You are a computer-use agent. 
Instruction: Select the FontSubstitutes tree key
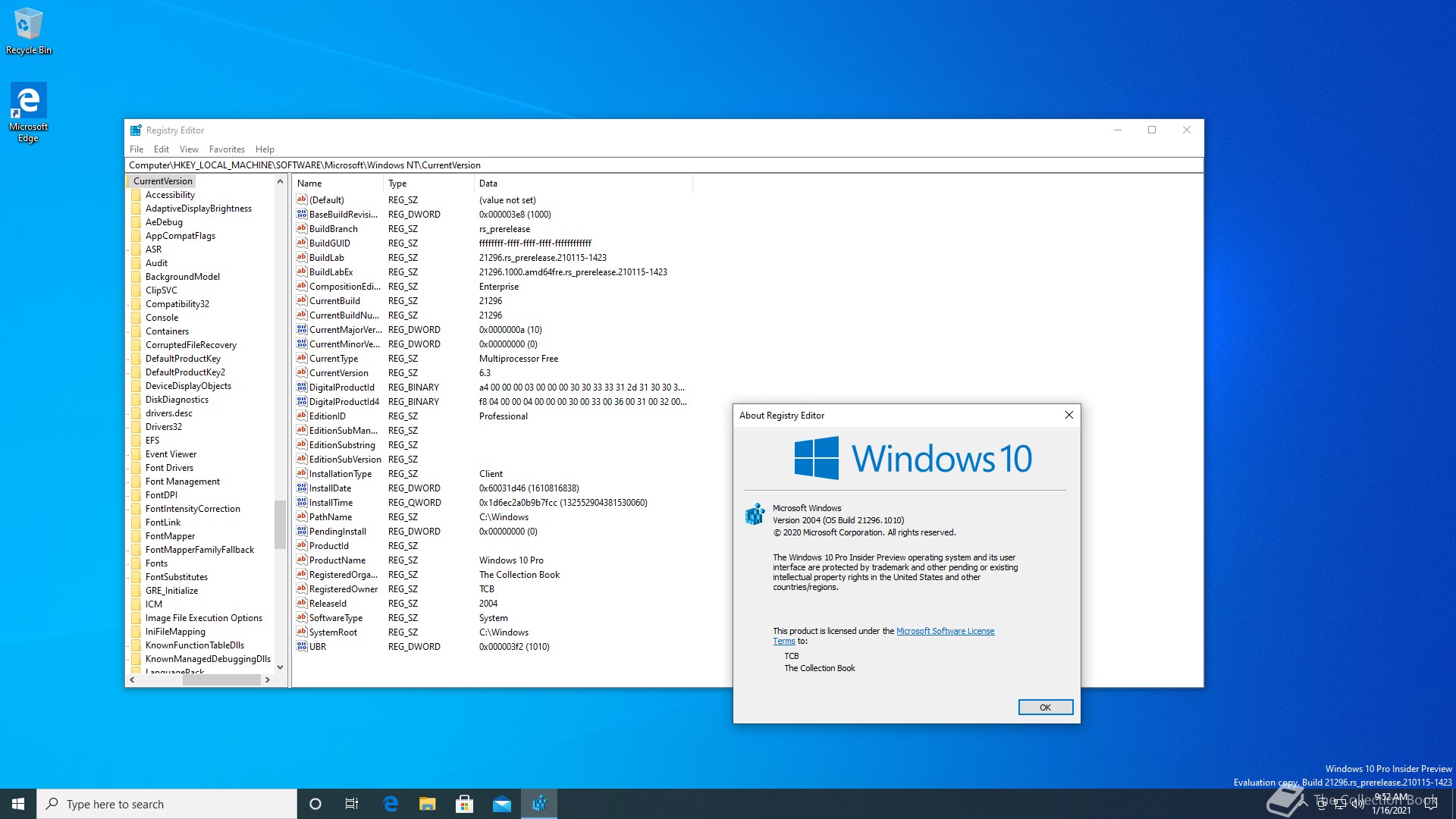[x=177, y=577]
